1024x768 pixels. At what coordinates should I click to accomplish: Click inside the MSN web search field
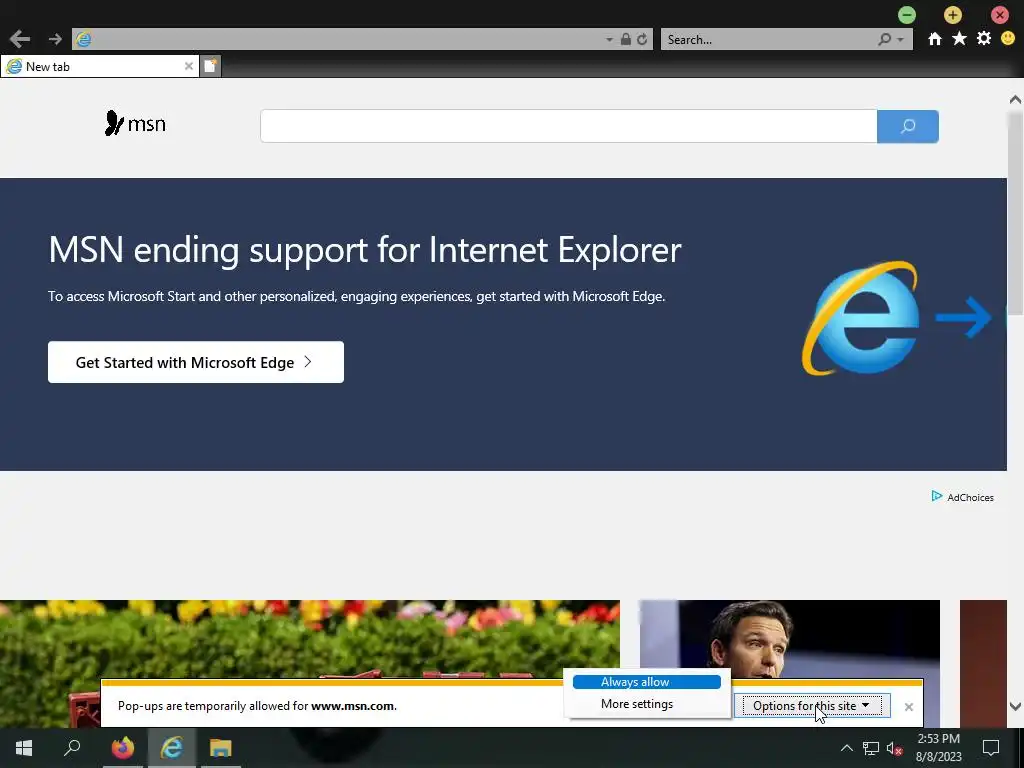coord(568,126)
